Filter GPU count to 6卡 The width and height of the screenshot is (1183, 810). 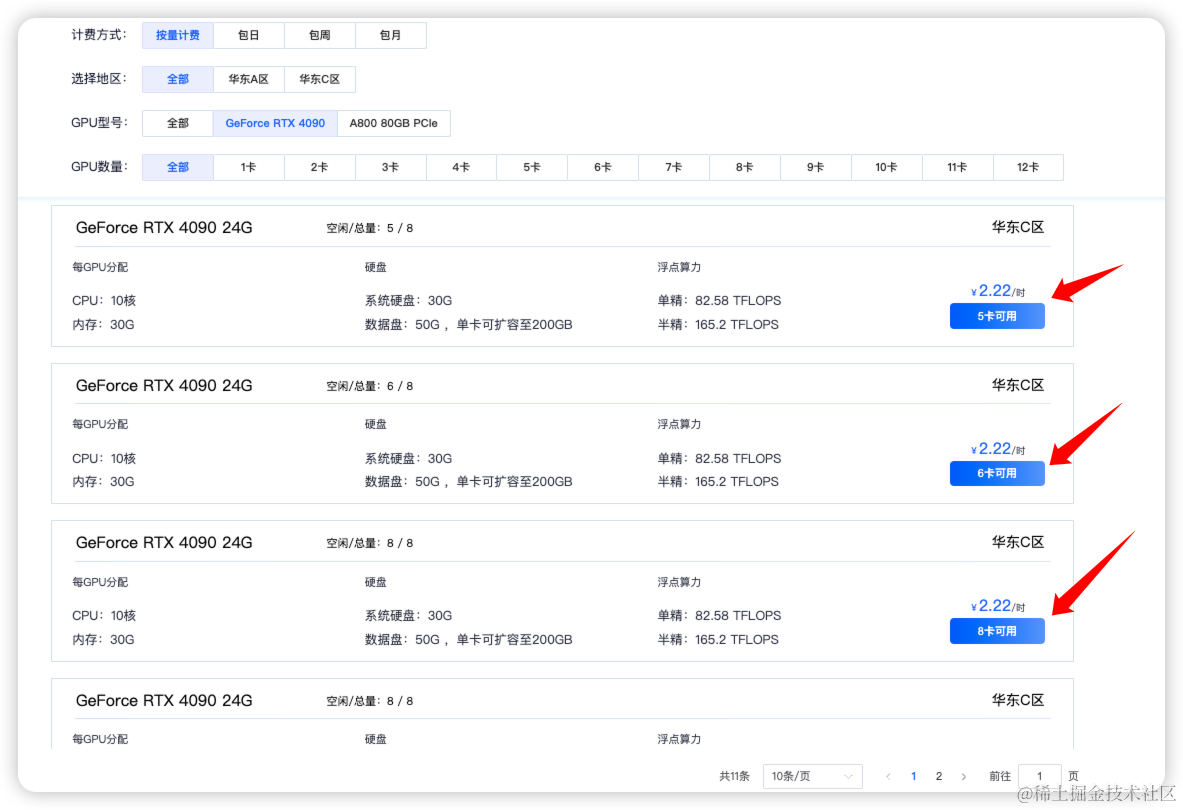pos(604,167)
